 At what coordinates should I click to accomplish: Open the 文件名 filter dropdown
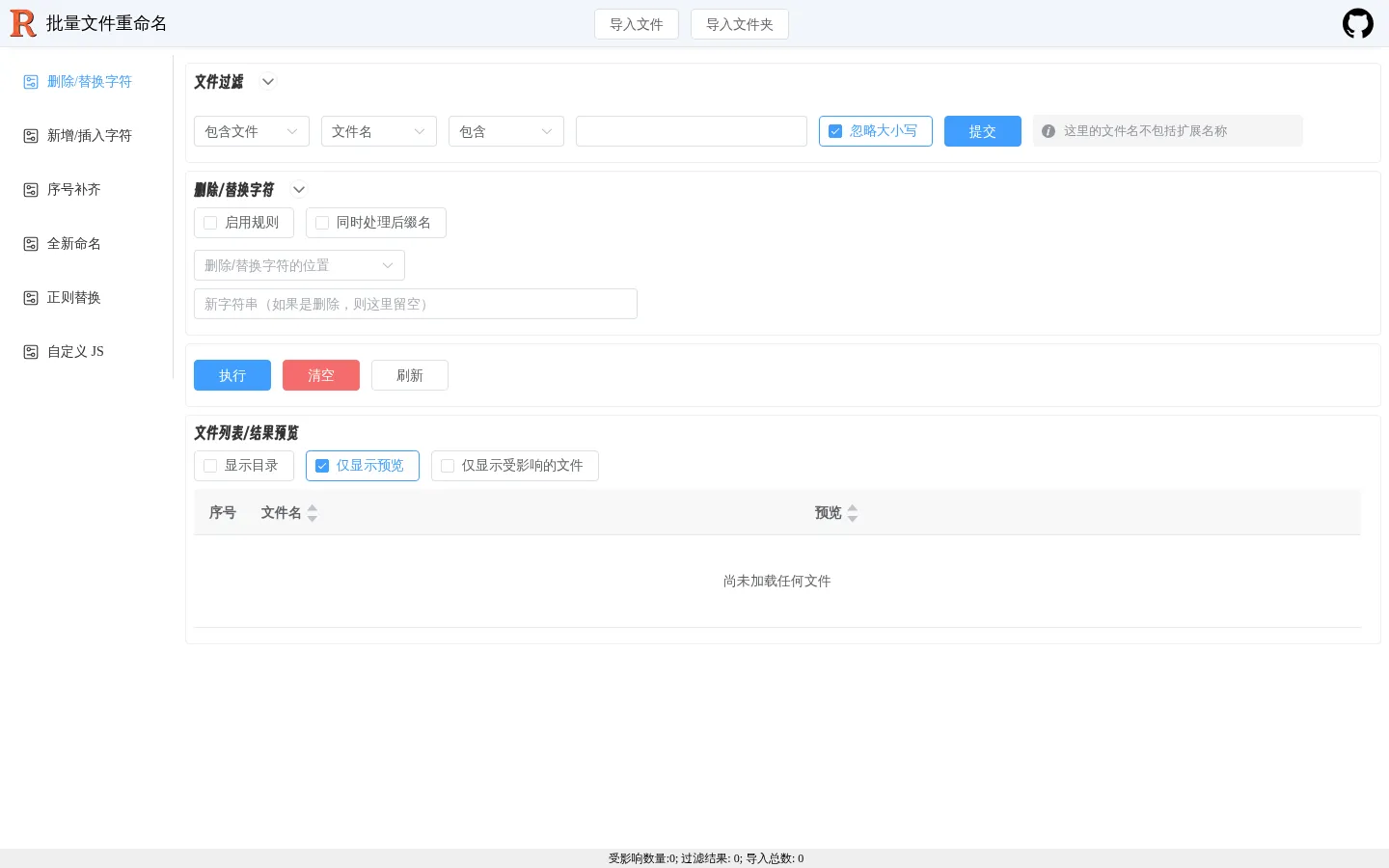pyautogui.click(x=379, y=131)
